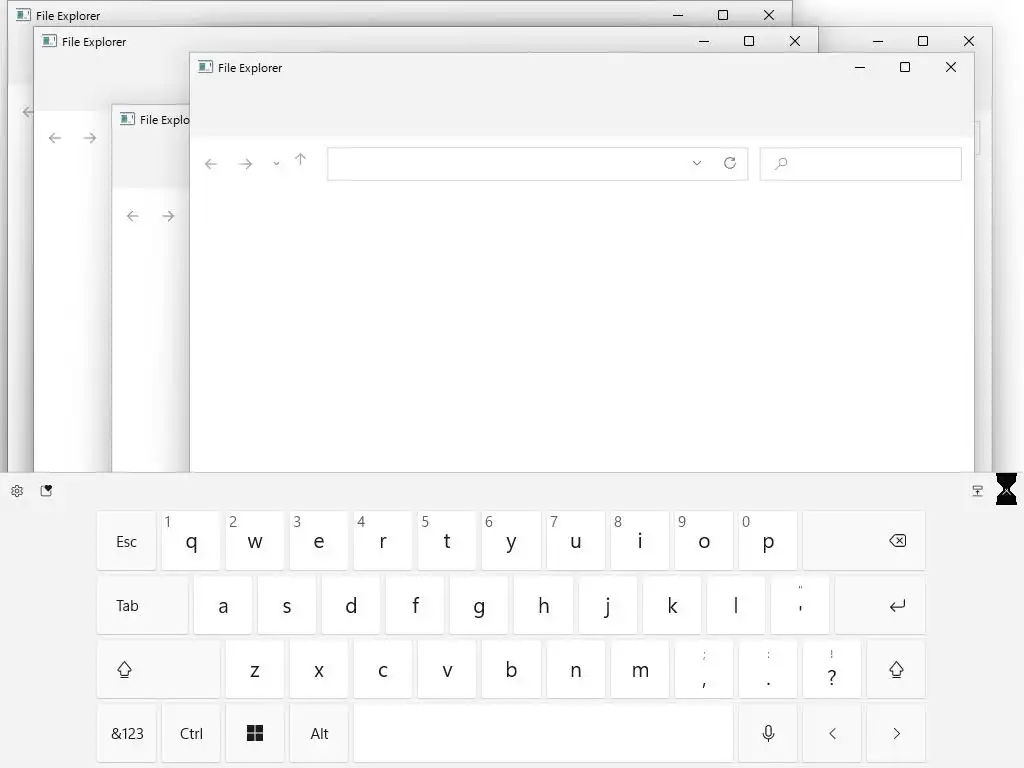Click the magnifier search icon

click(781, 164)
